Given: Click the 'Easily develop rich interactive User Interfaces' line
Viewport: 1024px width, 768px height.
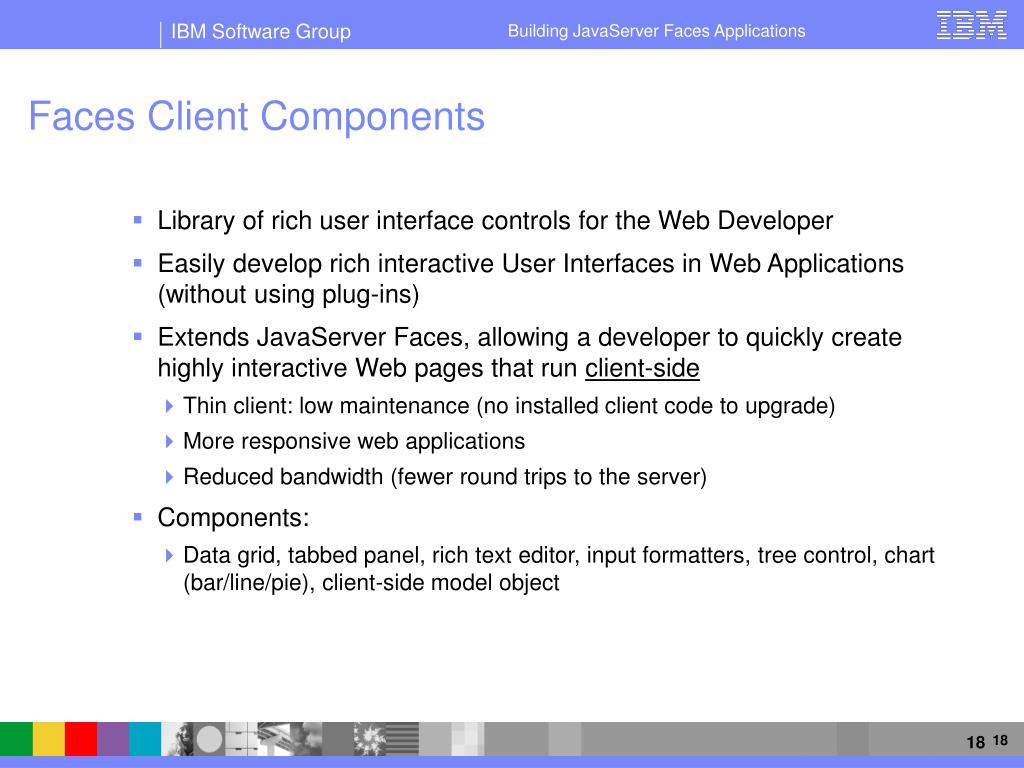Looking at the screenshot, I should coord(530,264).
